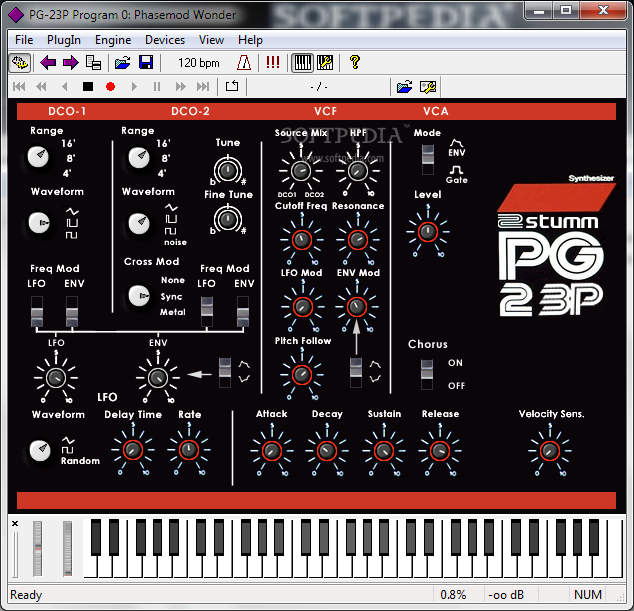
Task: Open the View menu
Action: pyautogui.click(x=211, y=40)
